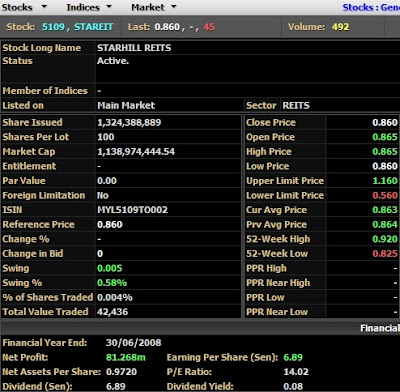400x392 pixels.
Task: Select stock code 5109
Action: coord(53,27)
